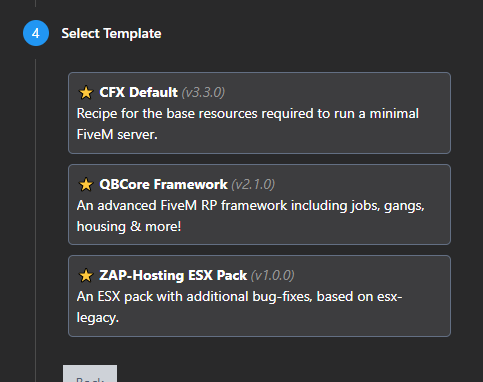Click the star icon beside ZAP-Hosting ESX Pack
Viewport: 483px width, 382px height.
[86, 275]
